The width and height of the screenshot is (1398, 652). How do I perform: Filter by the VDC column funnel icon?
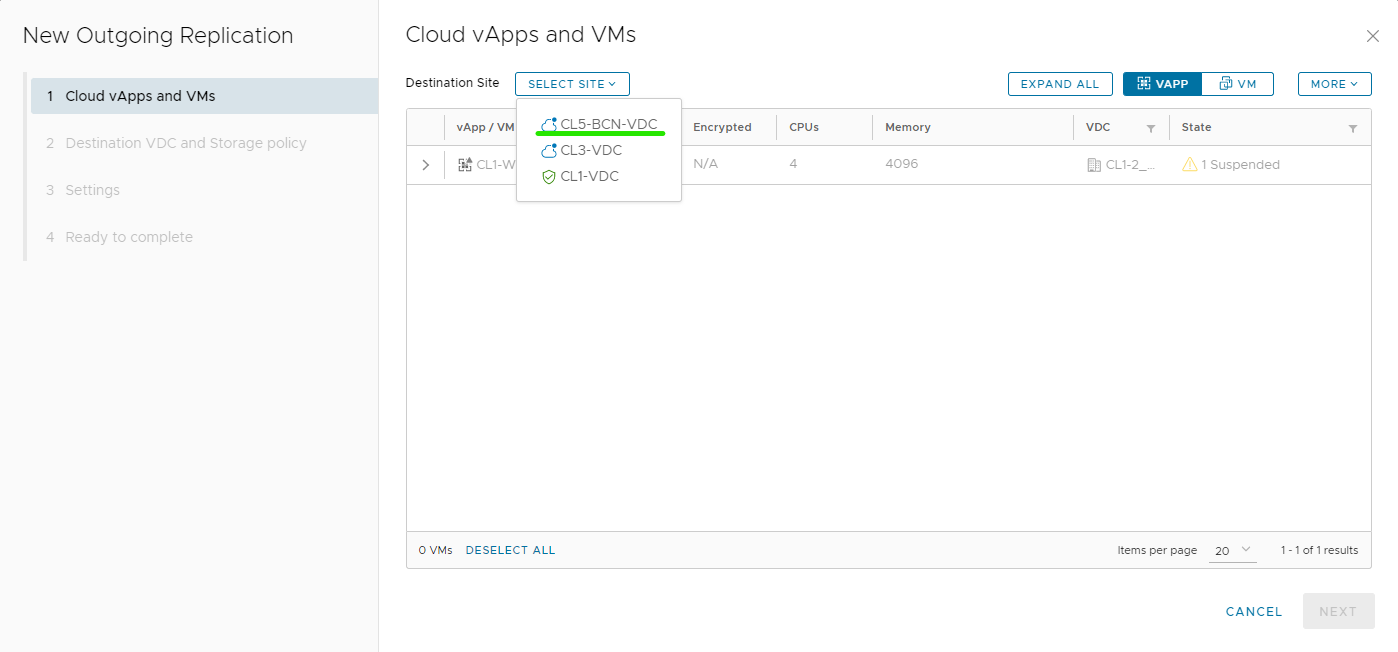1150,128
